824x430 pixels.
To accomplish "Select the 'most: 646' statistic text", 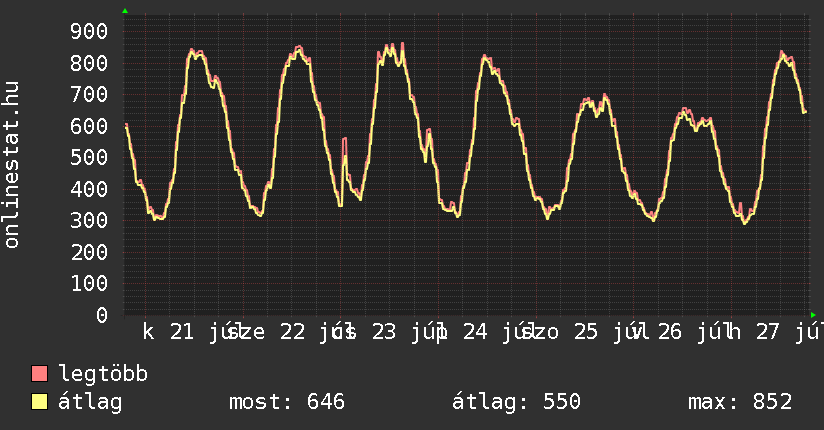I will pyautogui.click(x=287, y=402).
